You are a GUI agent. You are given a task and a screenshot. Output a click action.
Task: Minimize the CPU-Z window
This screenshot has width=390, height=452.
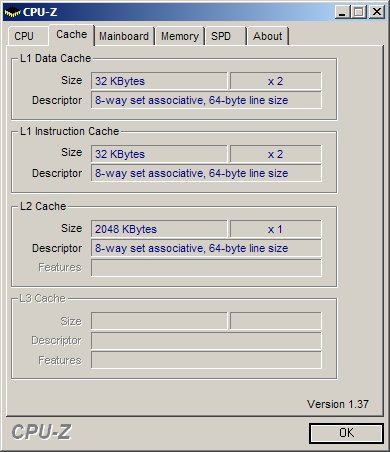[342, 12]
